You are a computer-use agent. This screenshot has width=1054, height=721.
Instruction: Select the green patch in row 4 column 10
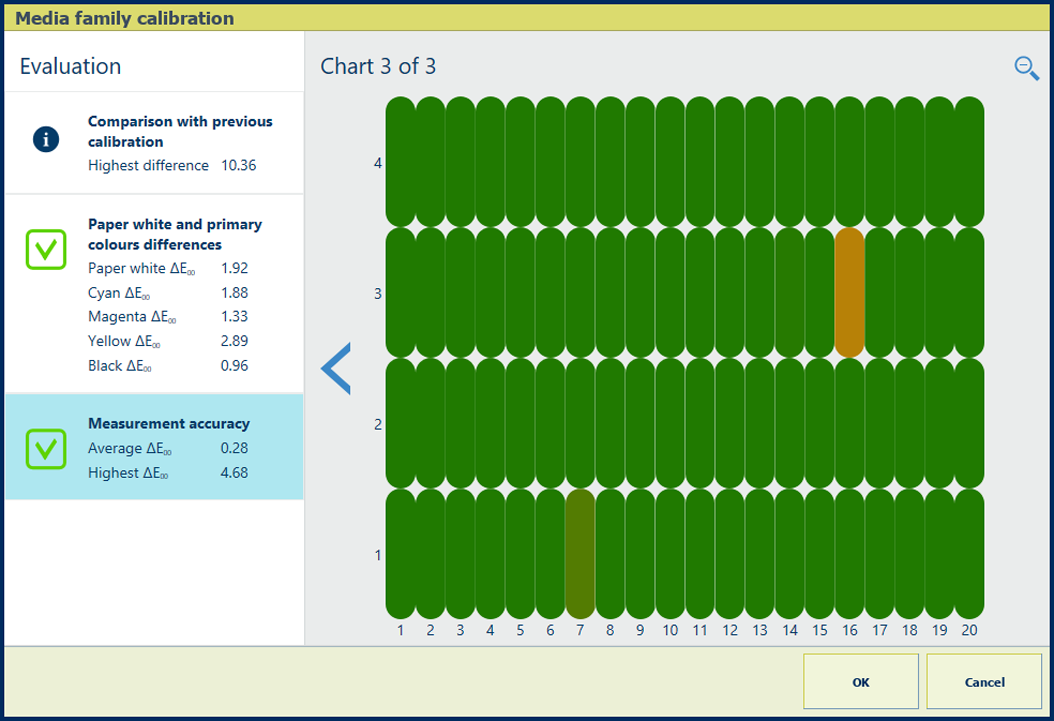tap(670, 162)
